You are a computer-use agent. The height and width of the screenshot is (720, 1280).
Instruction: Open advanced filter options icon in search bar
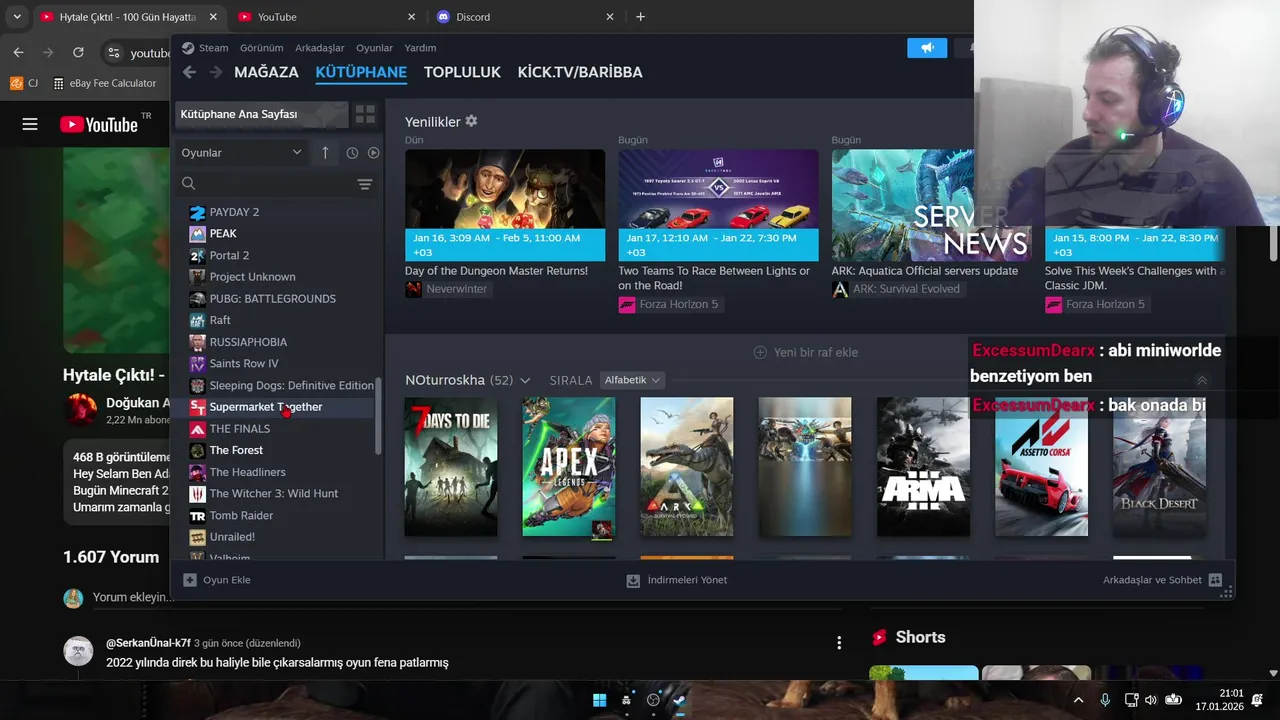(365, 184)
